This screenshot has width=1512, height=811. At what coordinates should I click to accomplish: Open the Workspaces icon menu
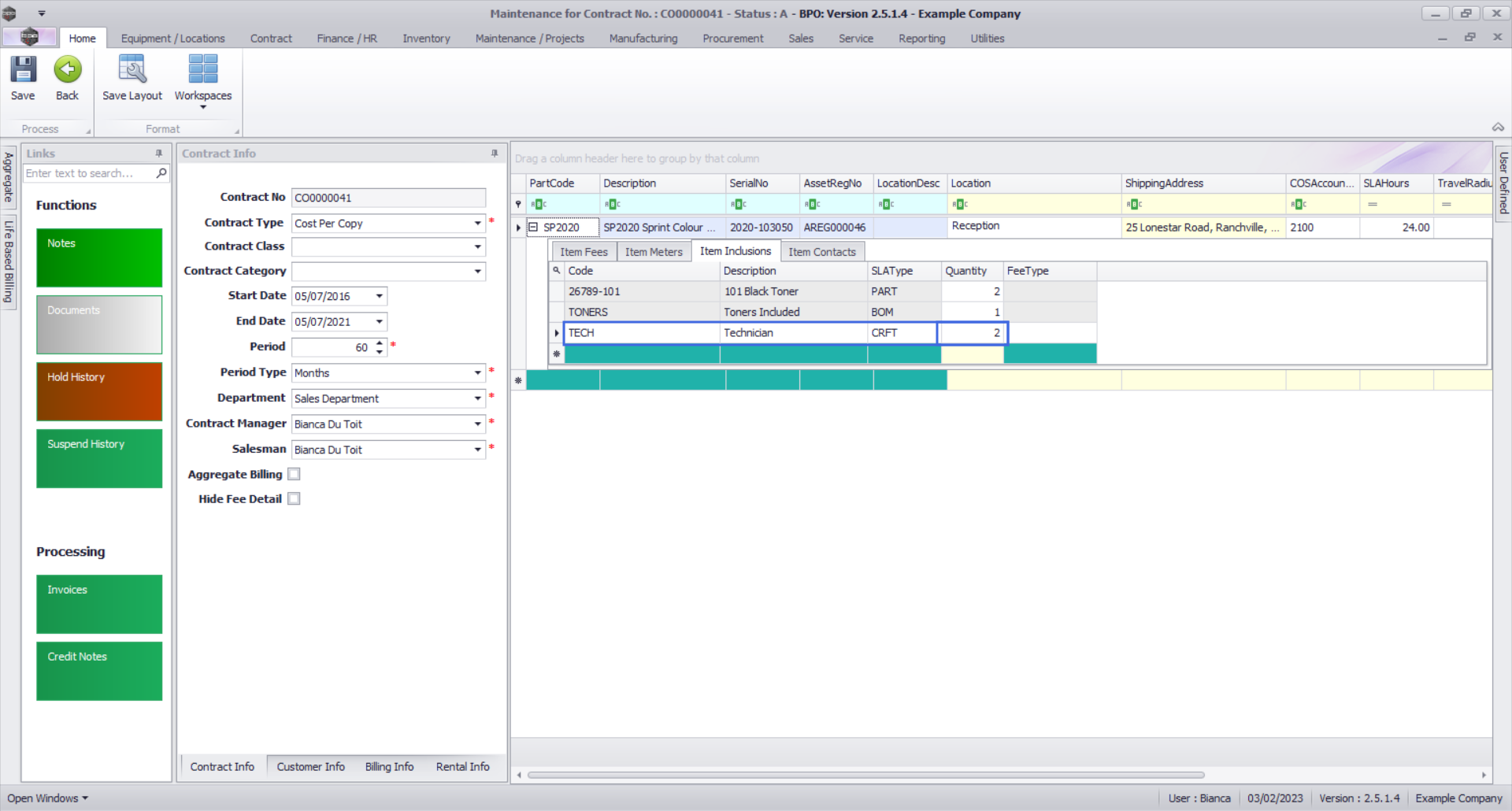(x=202, y=79)
